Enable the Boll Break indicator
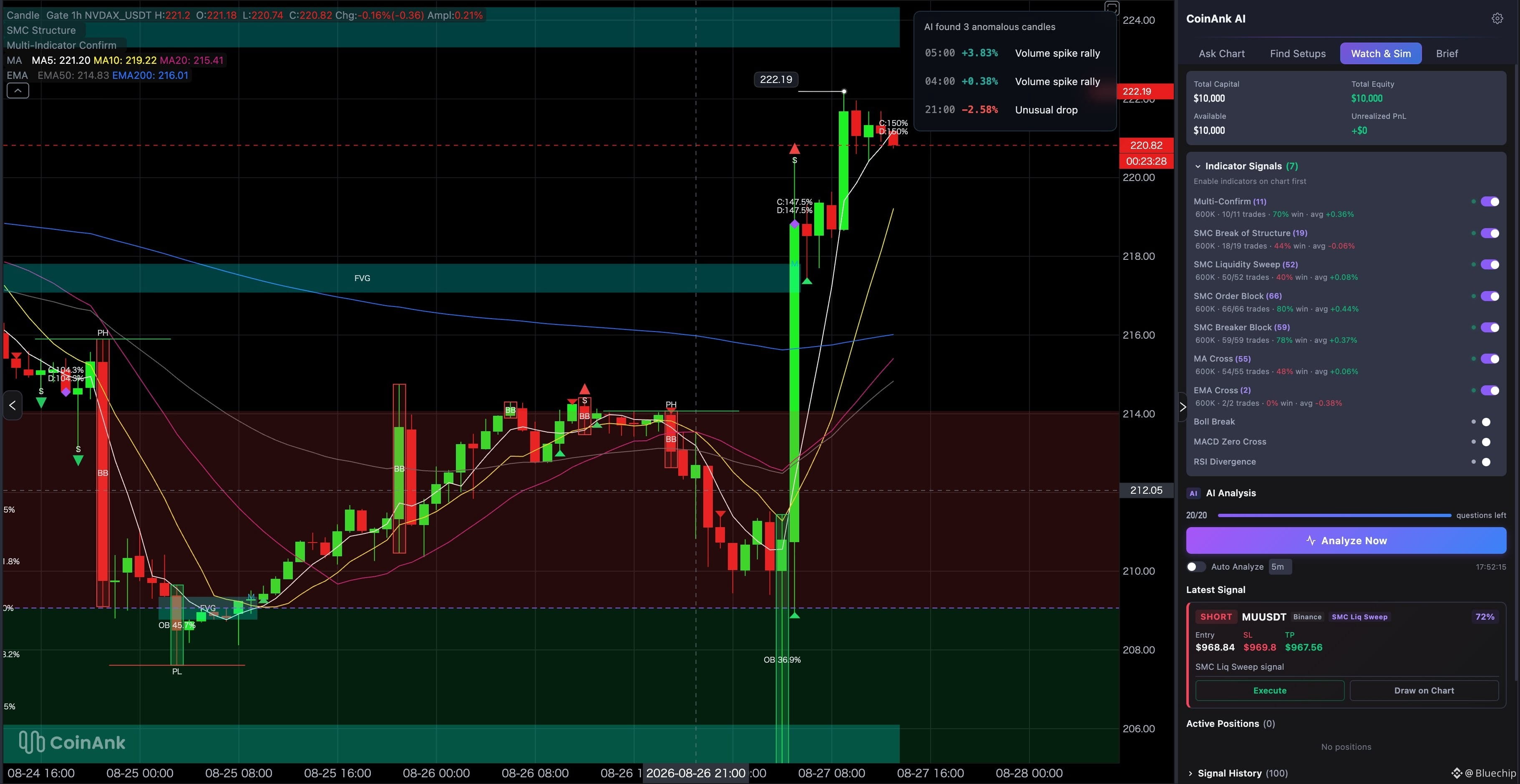The image size is (1520, 784). 1486,422
